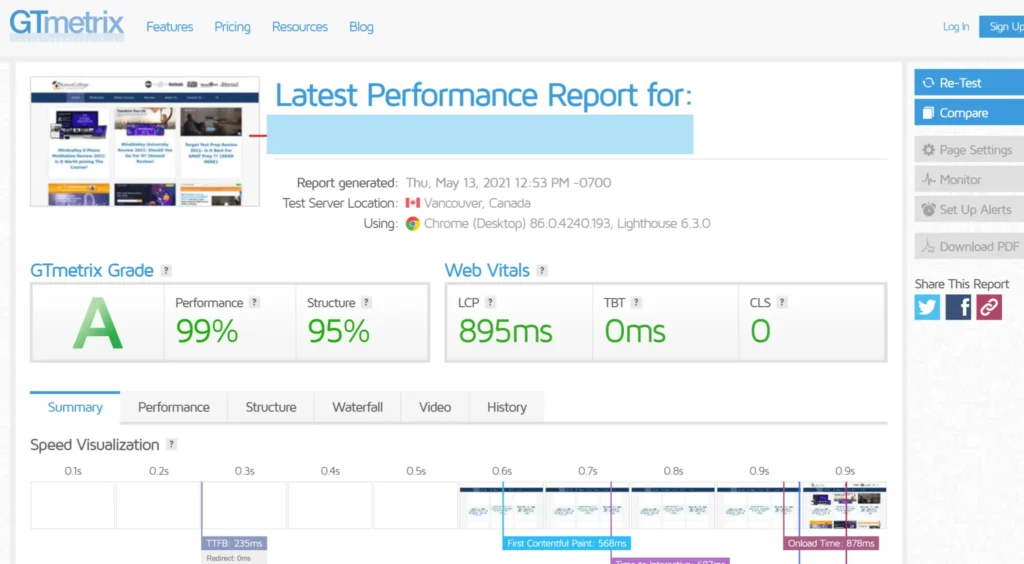This screenshot has width=1024, height=564.
Task: Open the Performance tab
Action: [x=174, y=407]
